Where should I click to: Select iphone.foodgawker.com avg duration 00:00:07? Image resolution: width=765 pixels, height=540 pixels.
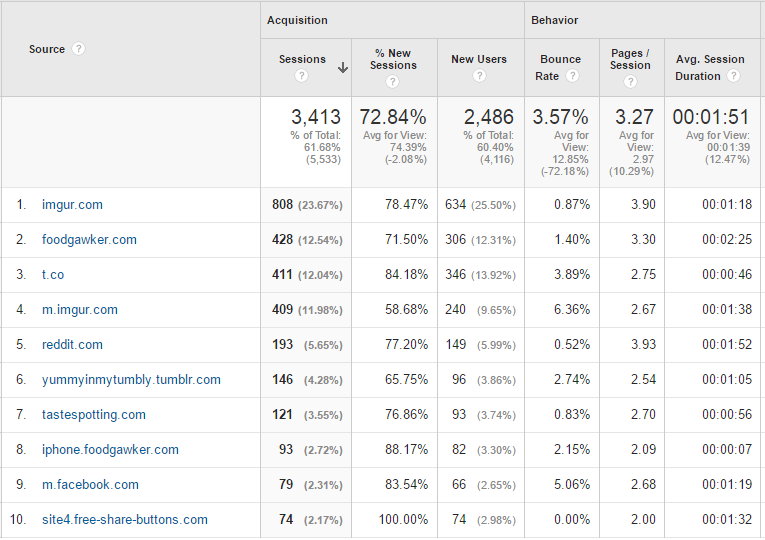727,449
